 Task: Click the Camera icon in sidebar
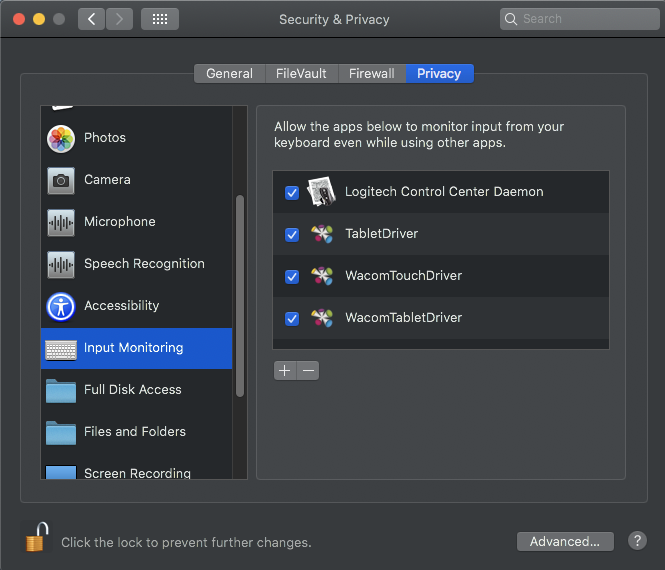click(x=61, y=181)
